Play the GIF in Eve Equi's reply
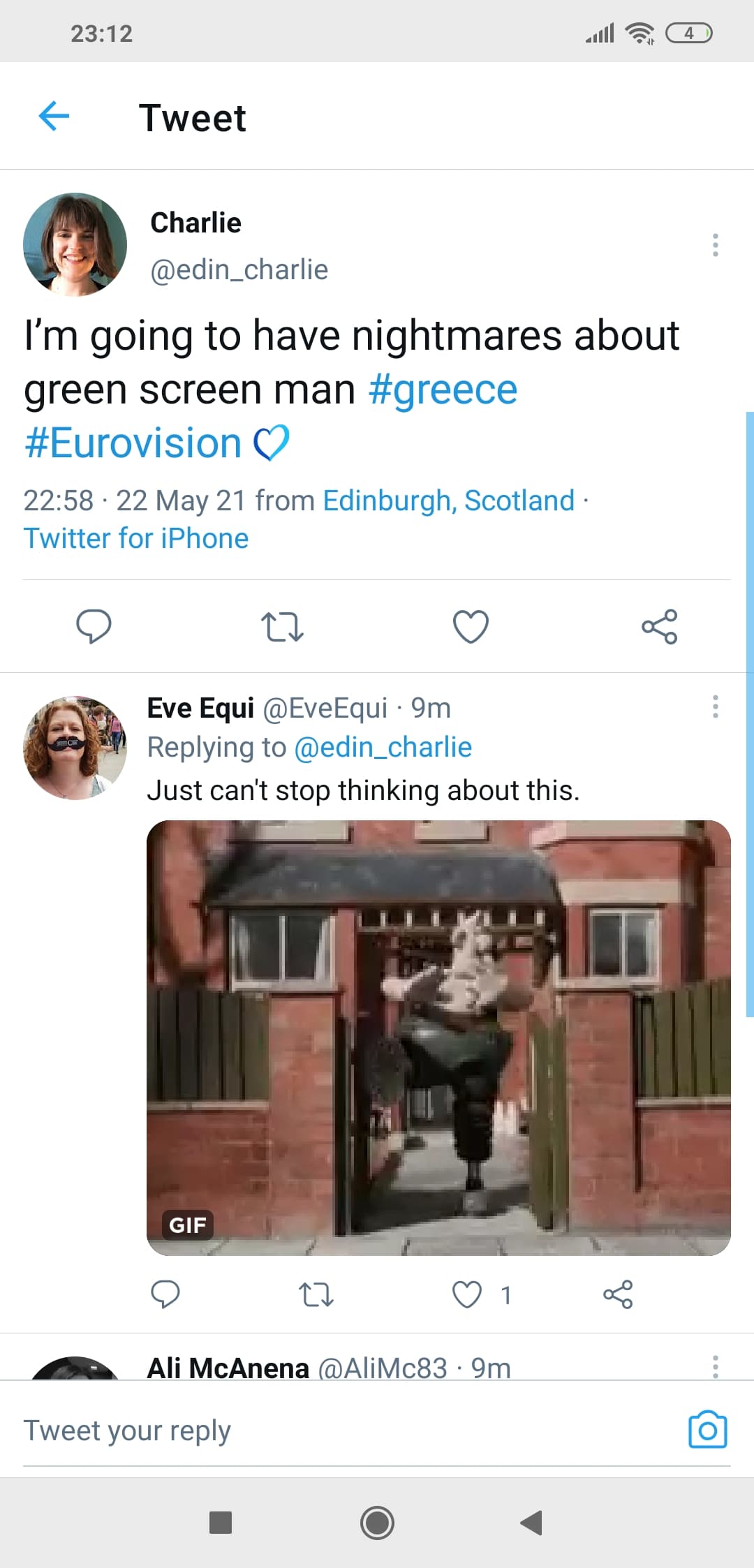This screenshot has width=754, height=1568. [438, 1037]
